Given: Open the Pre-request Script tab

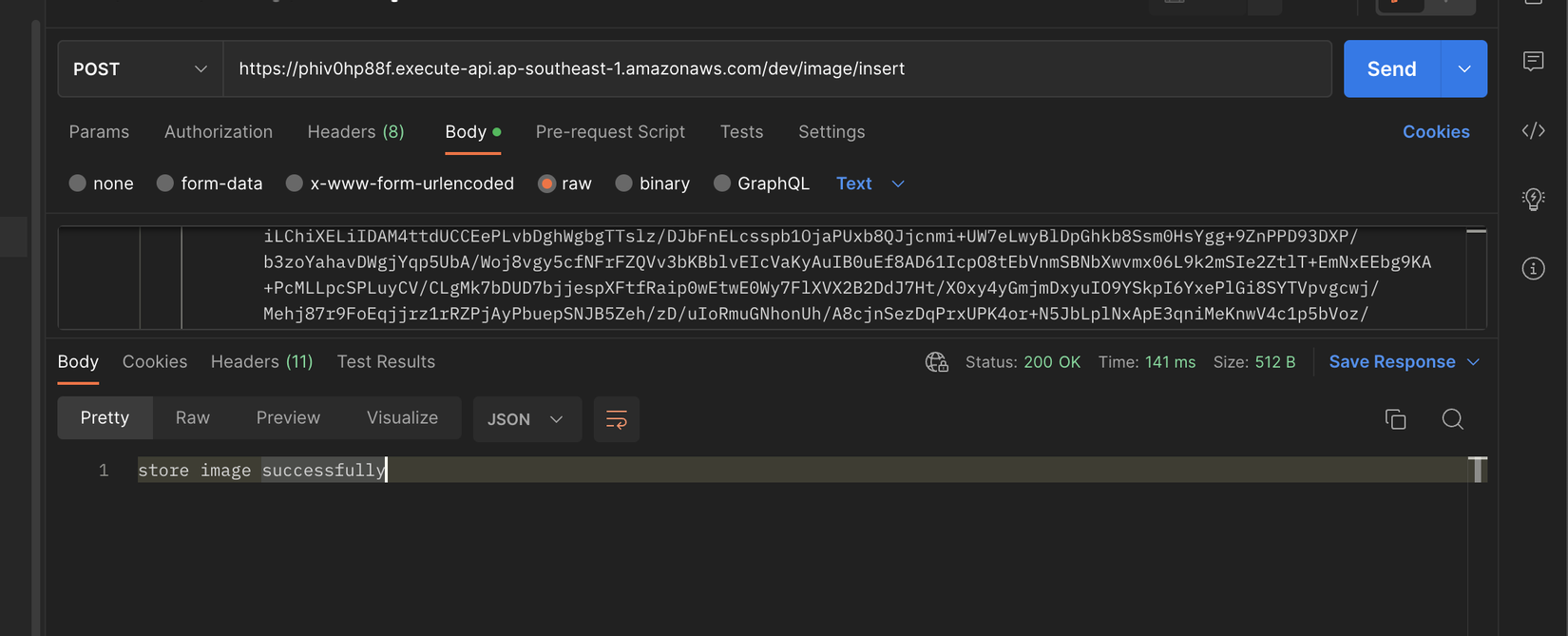Looking at the screenshot, I should coord(610,132).
